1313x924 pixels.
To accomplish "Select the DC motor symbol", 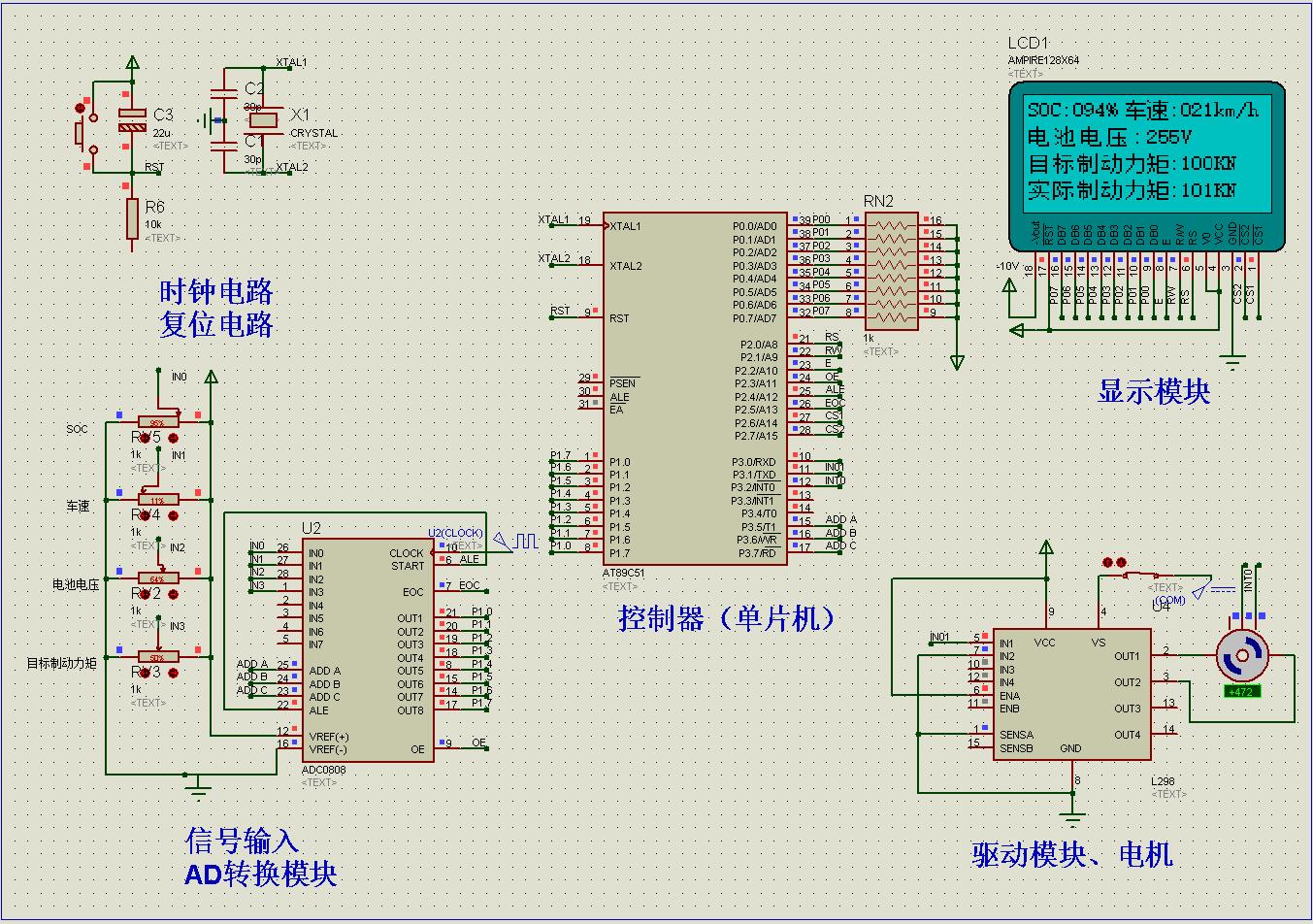I will [1242, 657].
